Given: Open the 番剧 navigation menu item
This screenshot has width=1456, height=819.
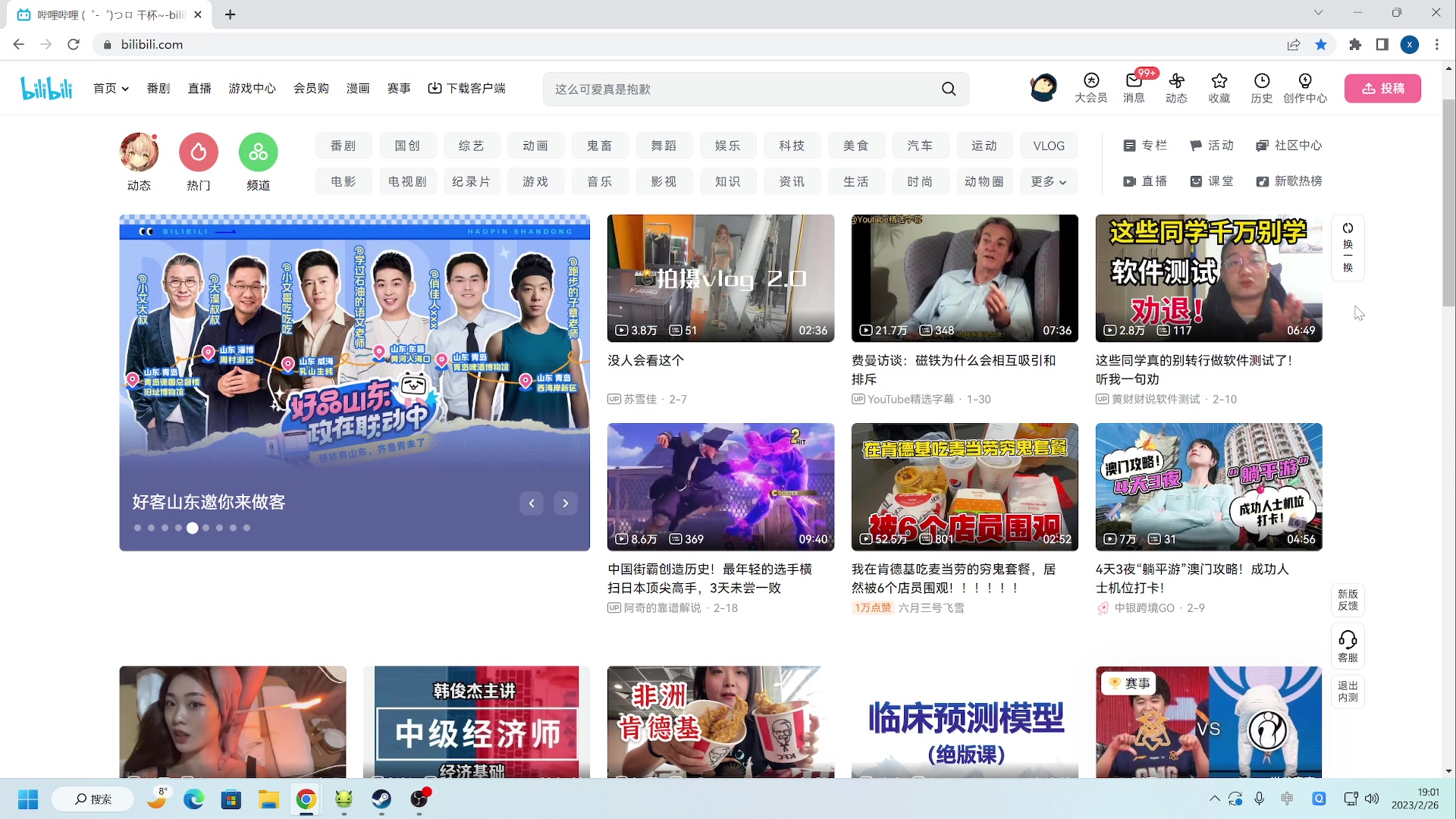Looking at the screenshot, I should [x=158, y=89].
